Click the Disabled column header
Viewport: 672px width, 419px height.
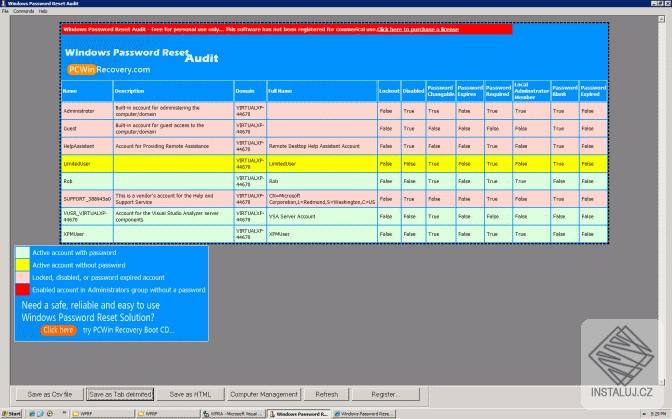[413, 91]
